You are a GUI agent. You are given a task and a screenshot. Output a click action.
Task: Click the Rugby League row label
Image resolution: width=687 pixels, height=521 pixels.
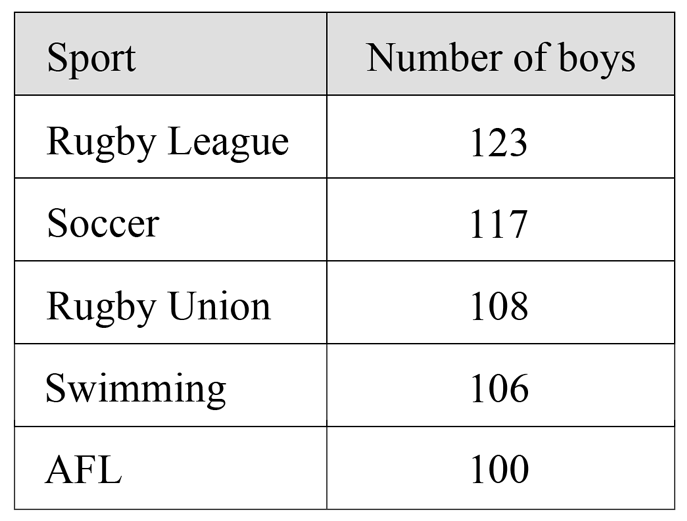[167, 142]
